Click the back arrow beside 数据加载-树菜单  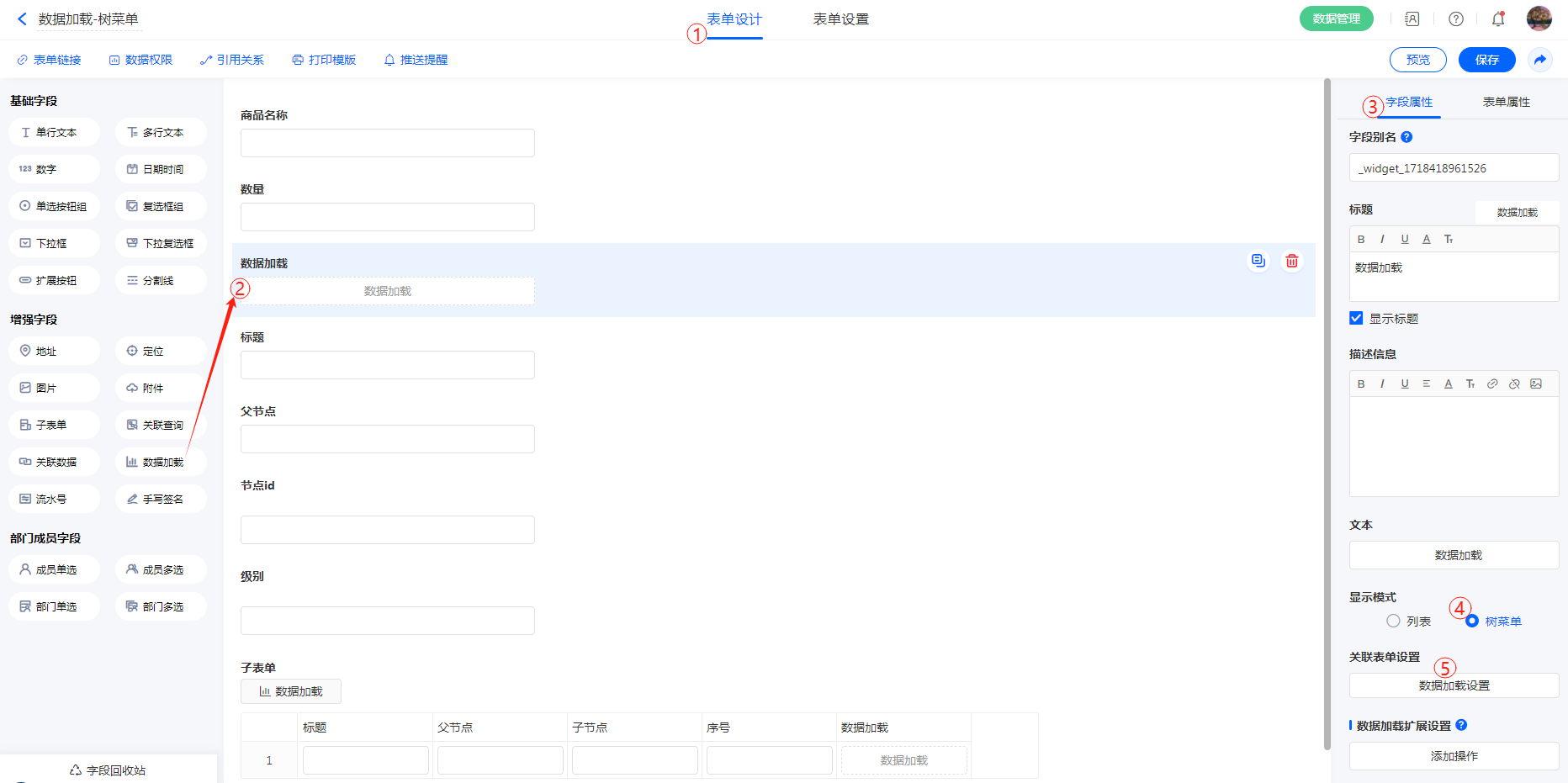point(22,19)
